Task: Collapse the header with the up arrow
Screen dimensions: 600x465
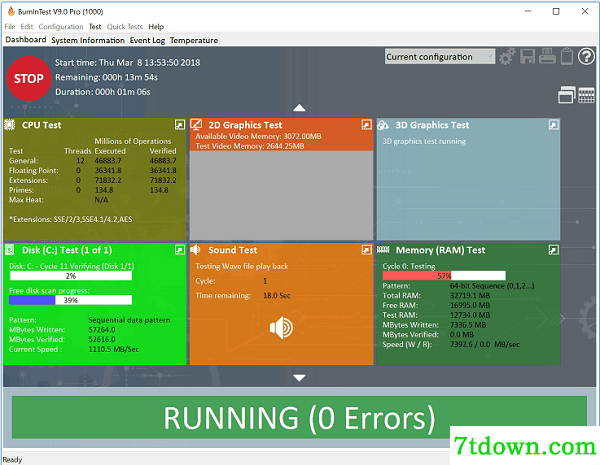Action: tap(299, 108)
